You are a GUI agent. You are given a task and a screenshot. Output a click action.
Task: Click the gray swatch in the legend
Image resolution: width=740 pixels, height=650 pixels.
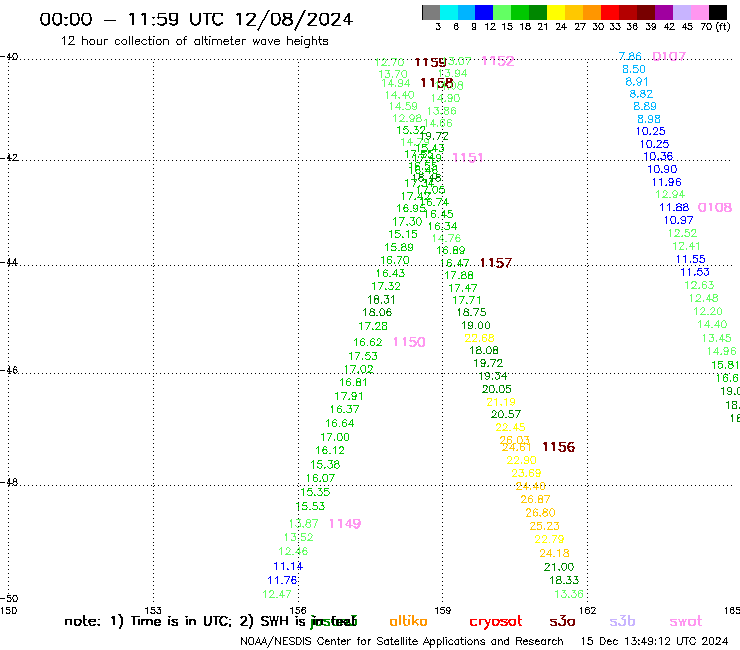coord(431,12)
